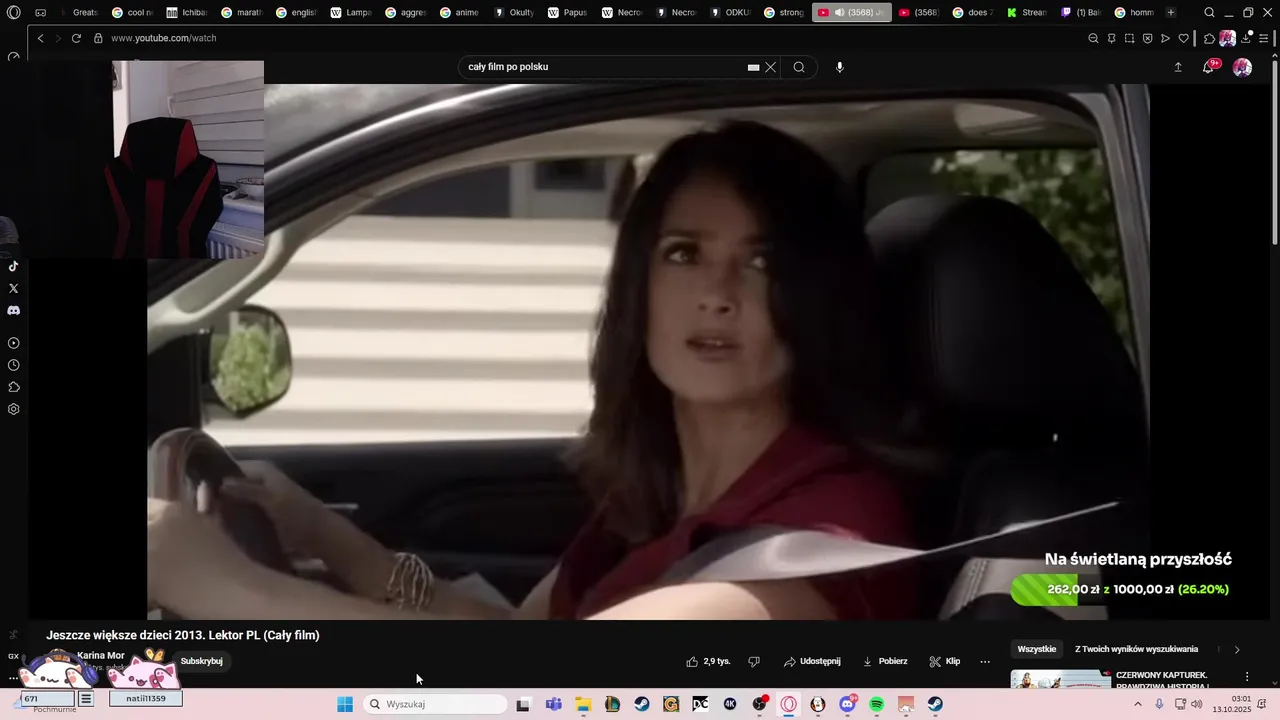Open the clock showing 03:01 13.10.2025

click(x=1232, y=704)
